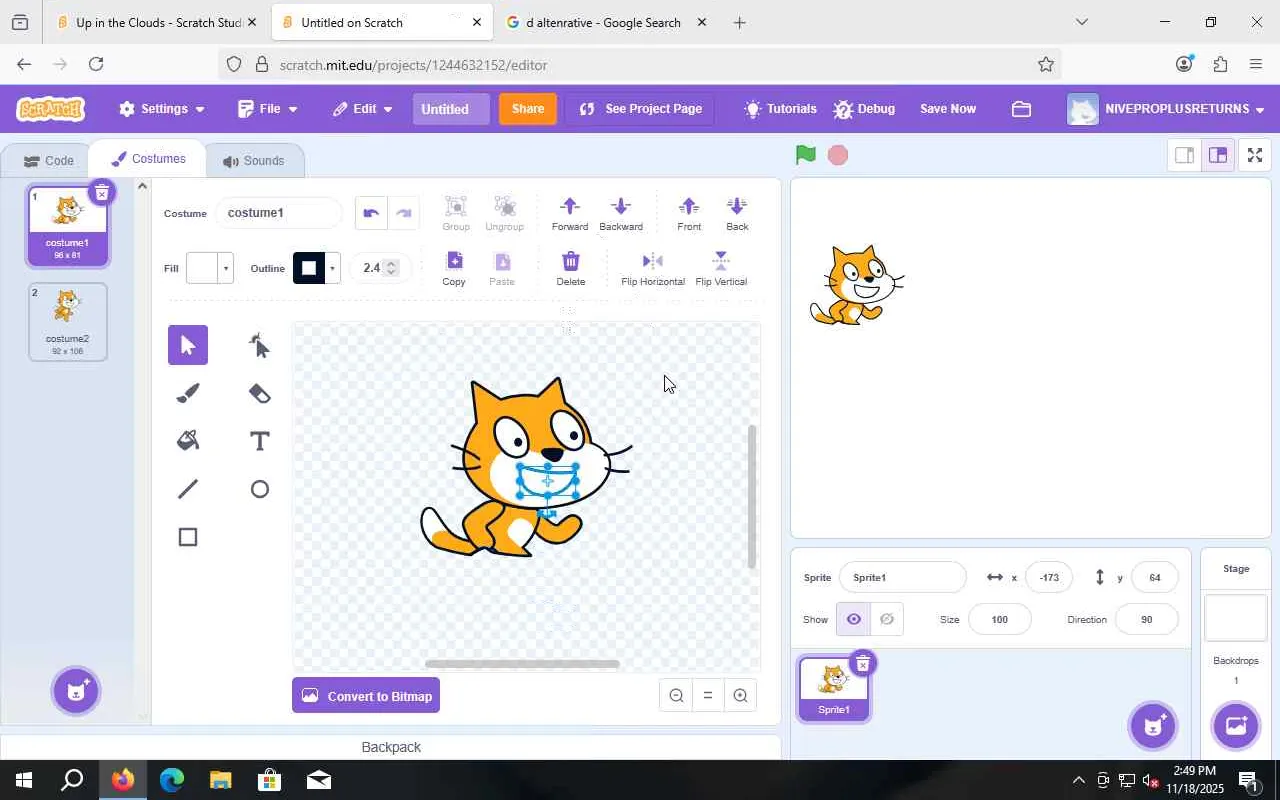This screenshot has height=800, width=1280.
Task: Click the Redo arrow in costume editor
Action: point(404,213)
